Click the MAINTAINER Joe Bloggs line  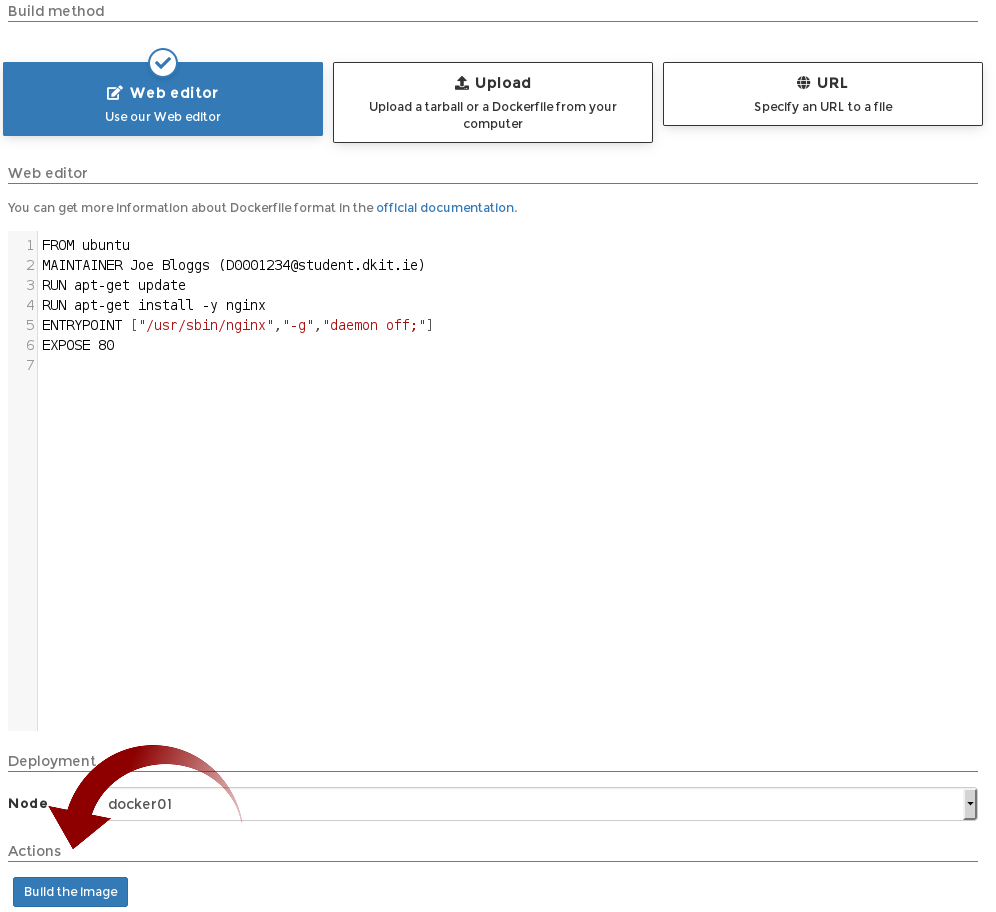click(x=233, y=265)
